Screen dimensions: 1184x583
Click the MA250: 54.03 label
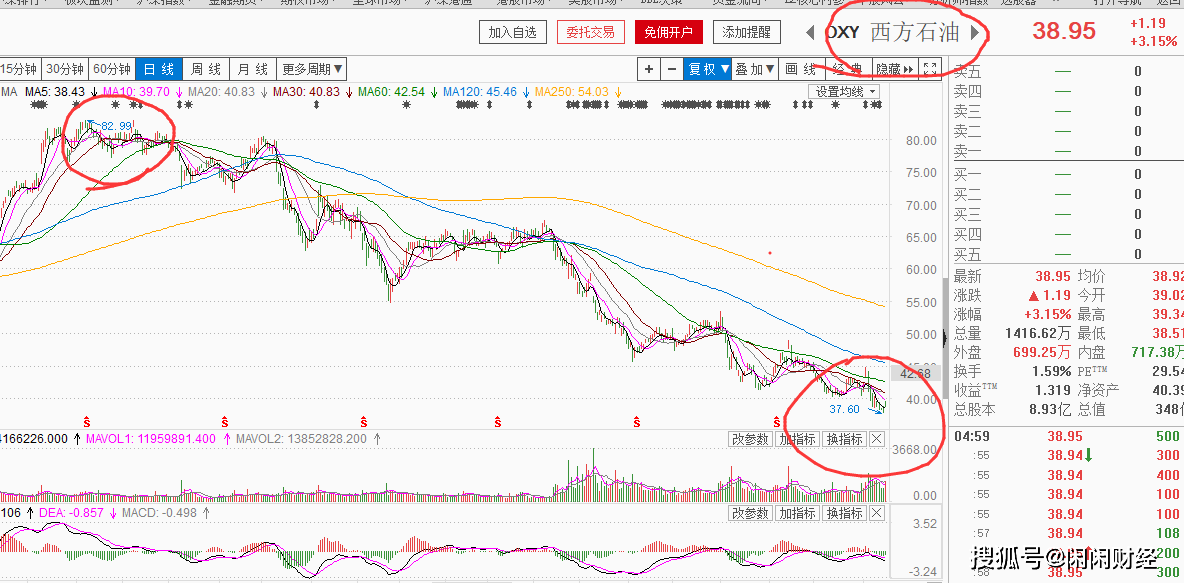click(572, 92)
